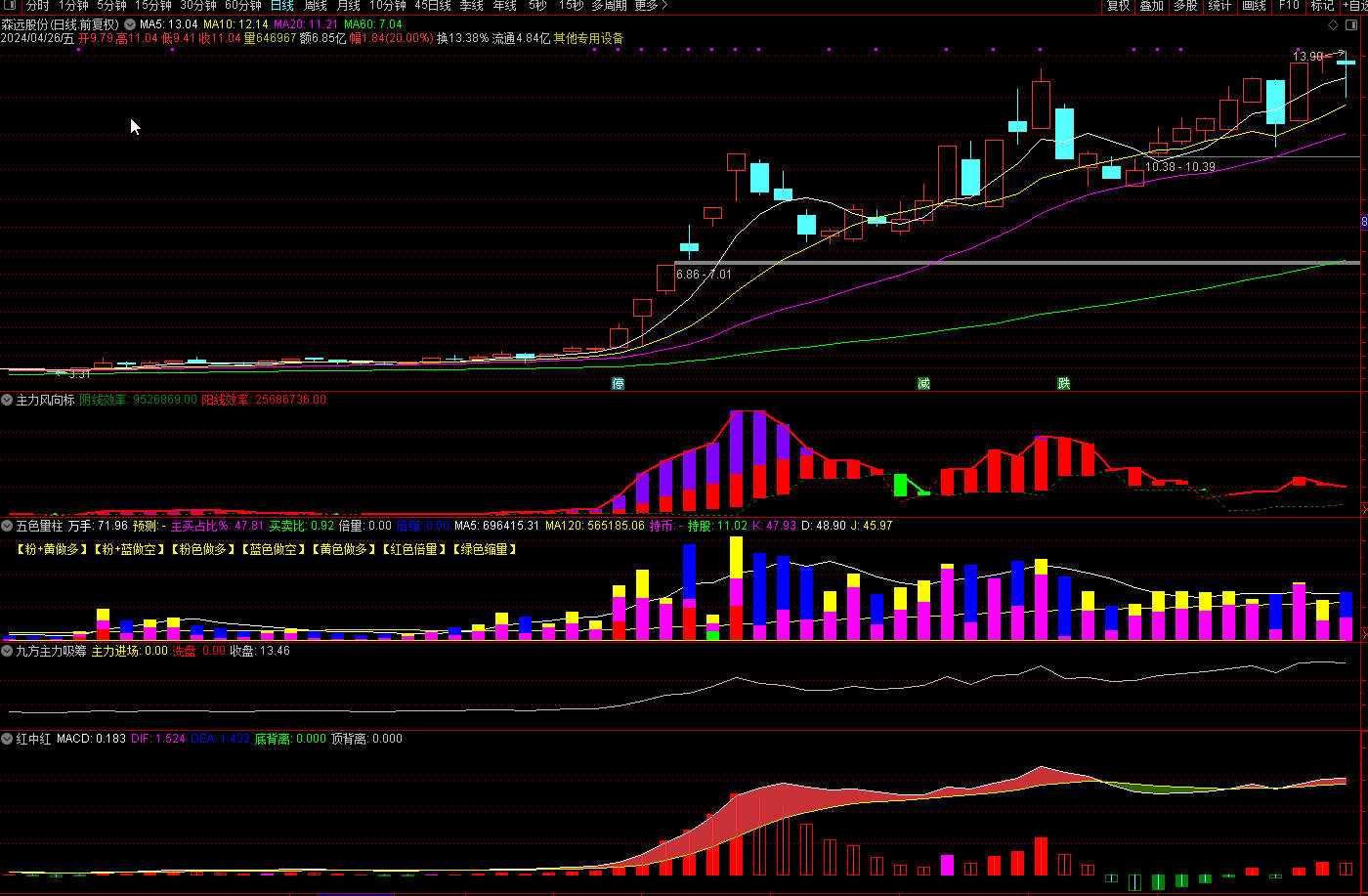Image resolution: width=1368 pixels, height=896 pixels.
Task: Activate the 画线 drawing tools button
Action: click(1254, 6)
